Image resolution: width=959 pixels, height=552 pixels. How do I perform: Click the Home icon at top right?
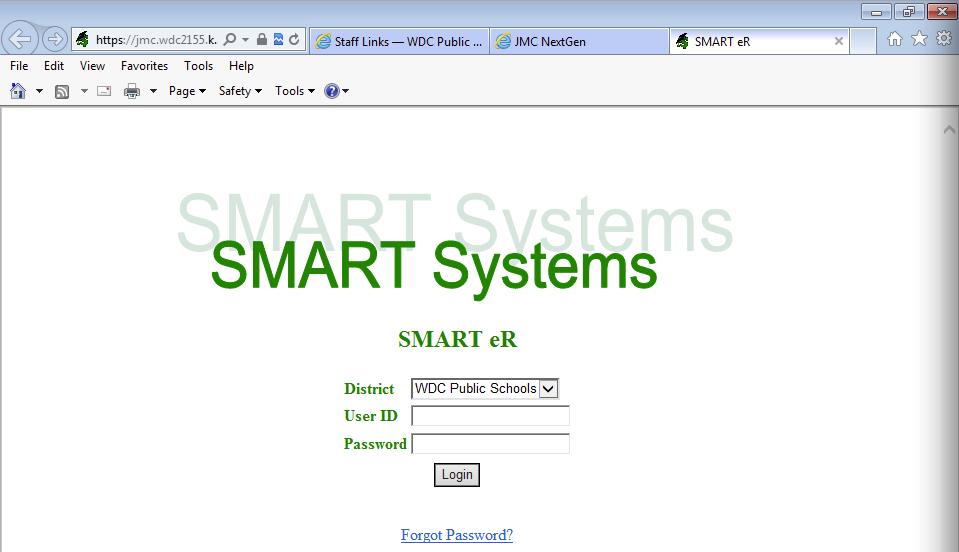point(895,39)
